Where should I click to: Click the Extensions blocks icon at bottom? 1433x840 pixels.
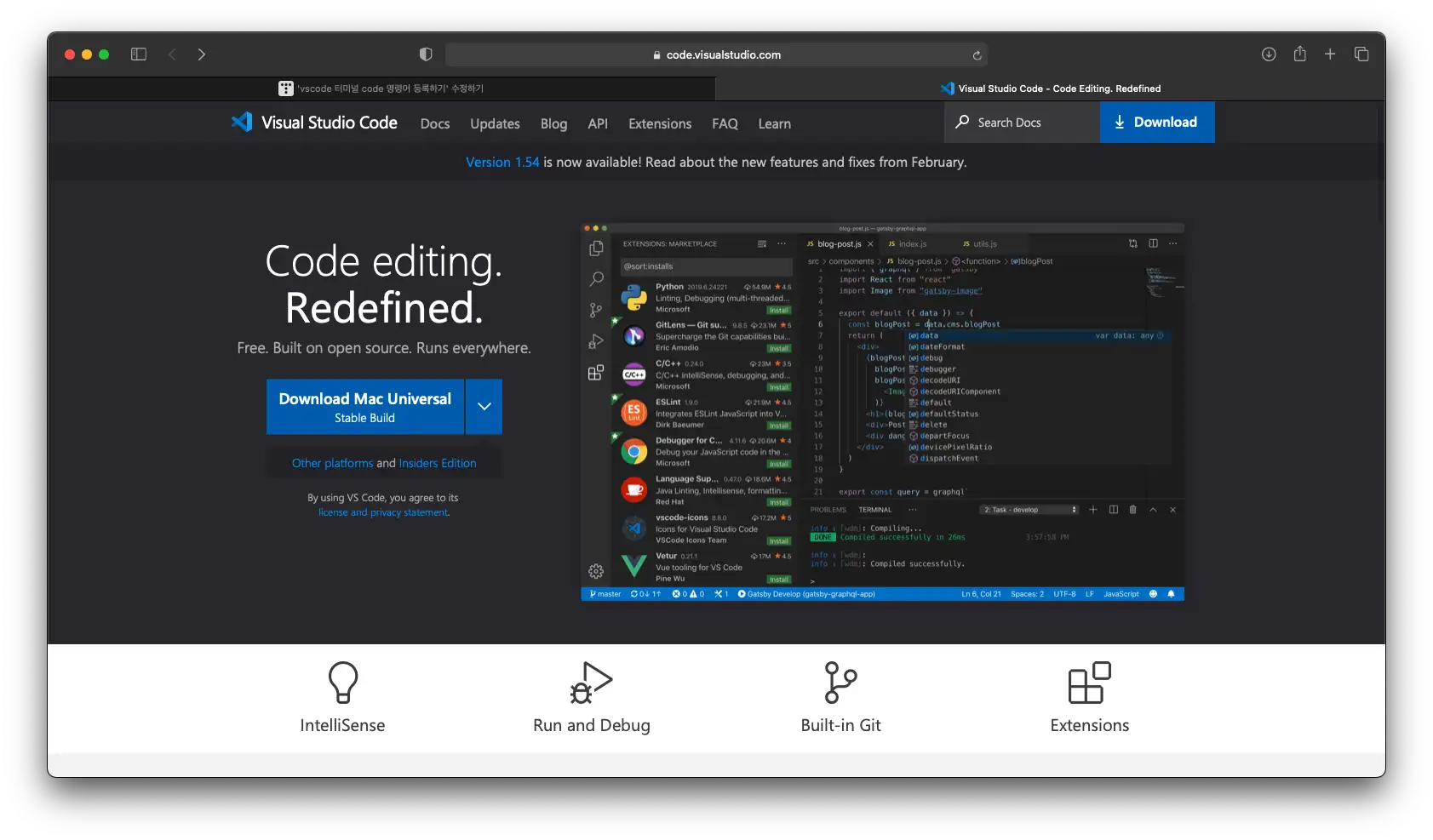(1090, 683)
